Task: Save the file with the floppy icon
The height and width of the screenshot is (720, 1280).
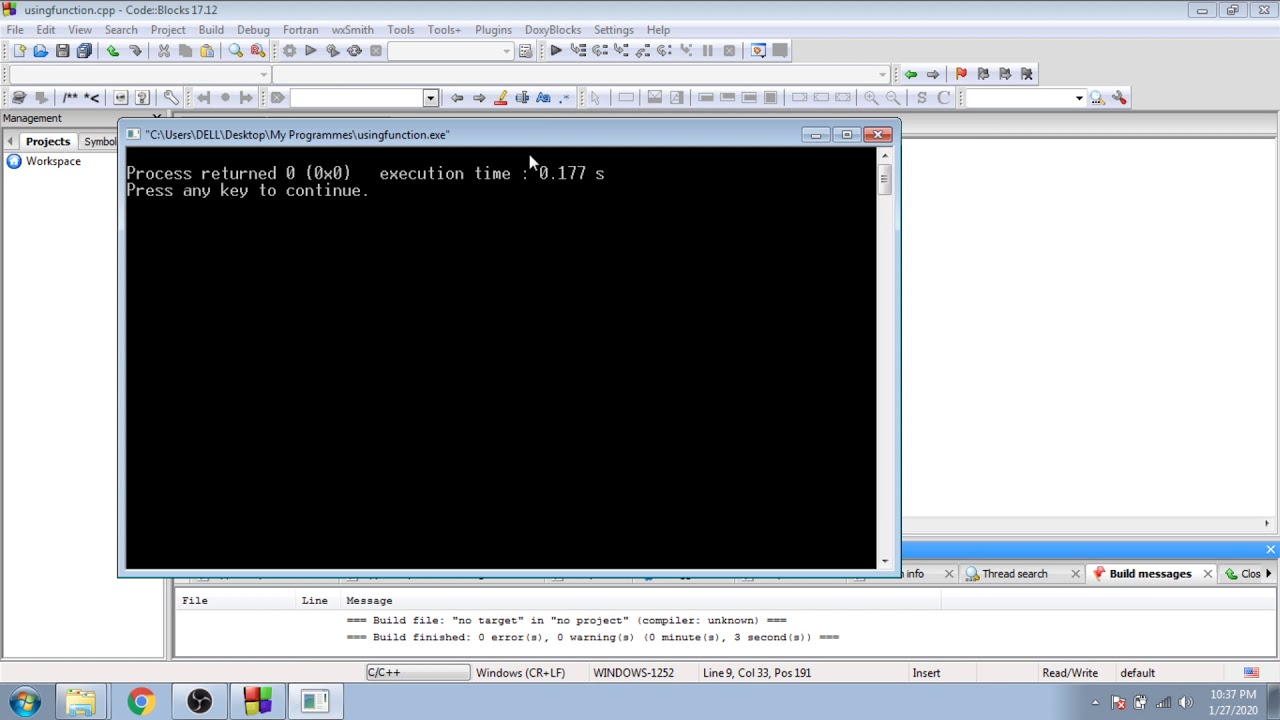Action: pyautogui.click(x=62, y=51)
